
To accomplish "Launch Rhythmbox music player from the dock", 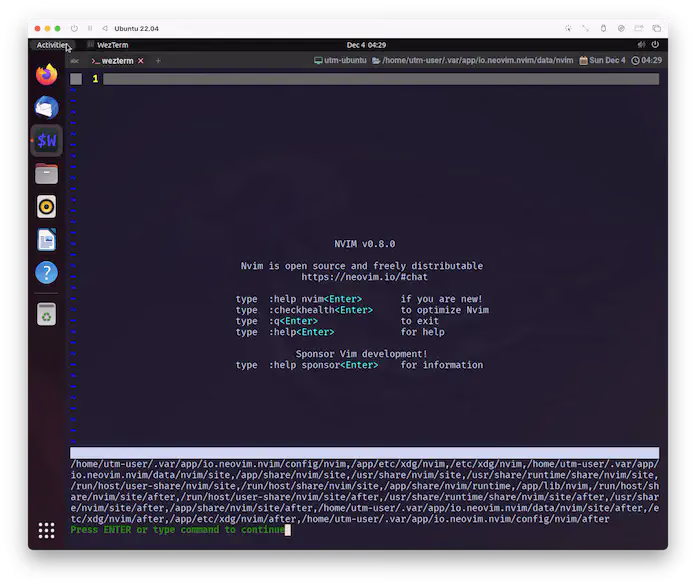I will [x=47, y=206].
